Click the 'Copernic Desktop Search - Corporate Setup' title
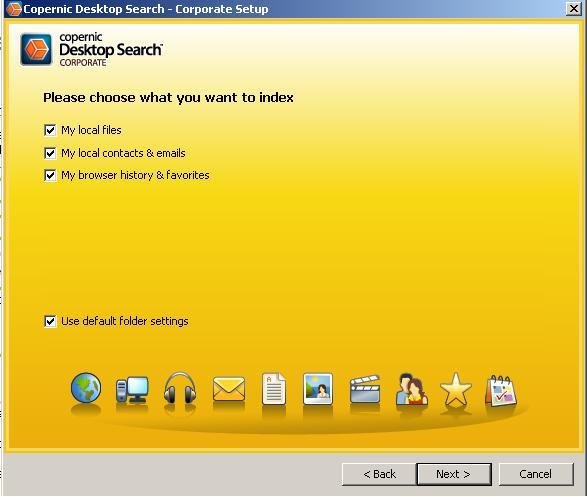The height and width of the screenshot is (497, 587). (x=146, y=9)
